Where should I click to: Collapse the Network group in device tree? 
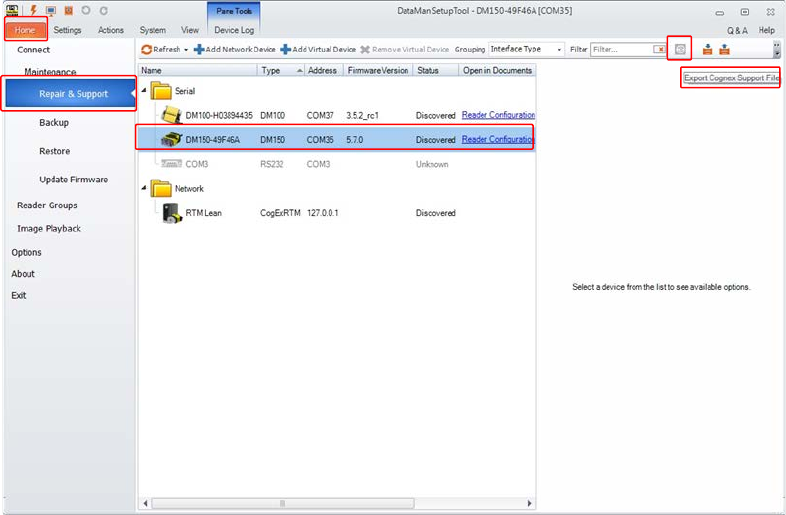(144, 188)
